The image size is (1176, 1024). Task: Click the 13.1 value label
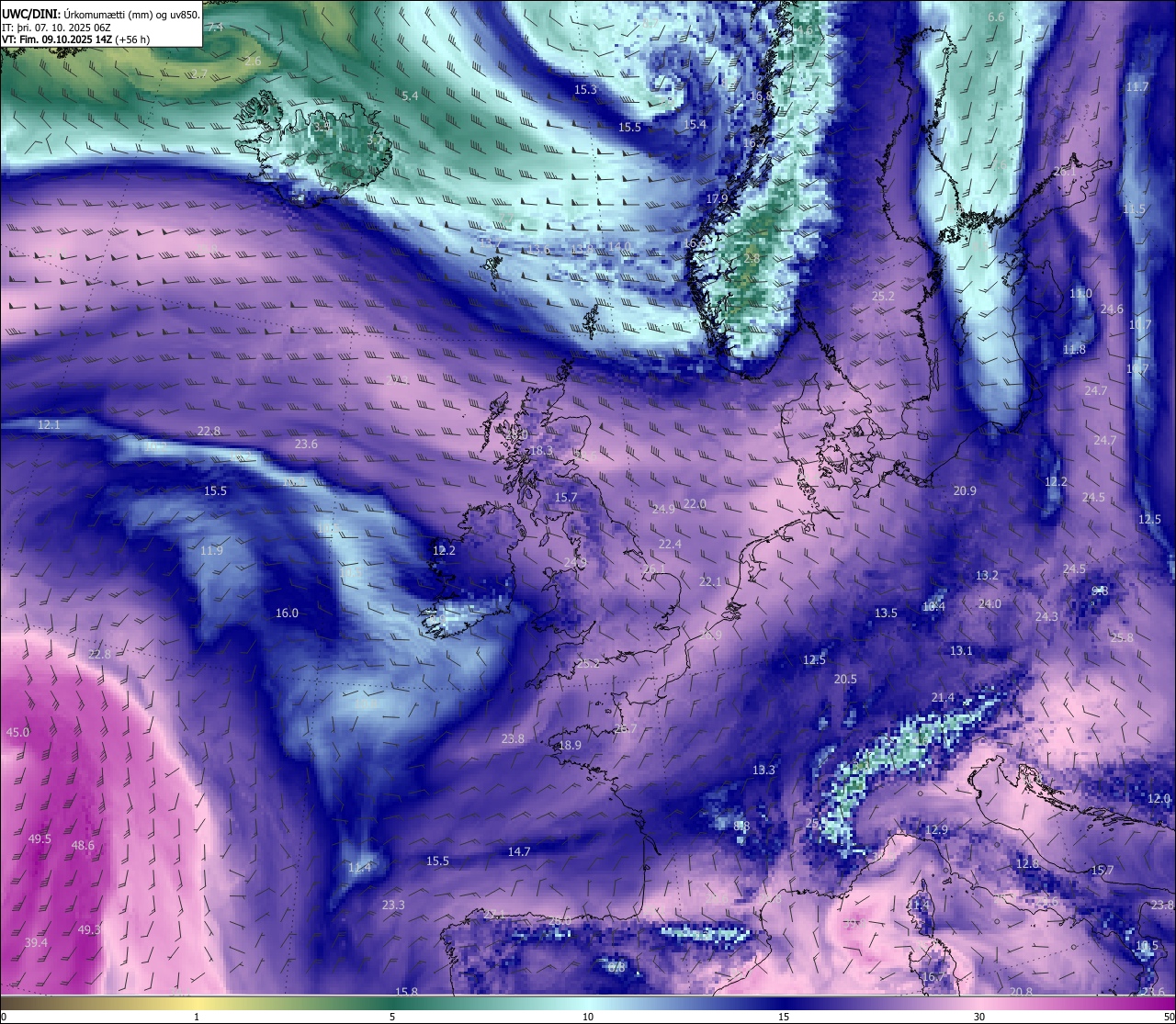point(961,650)
